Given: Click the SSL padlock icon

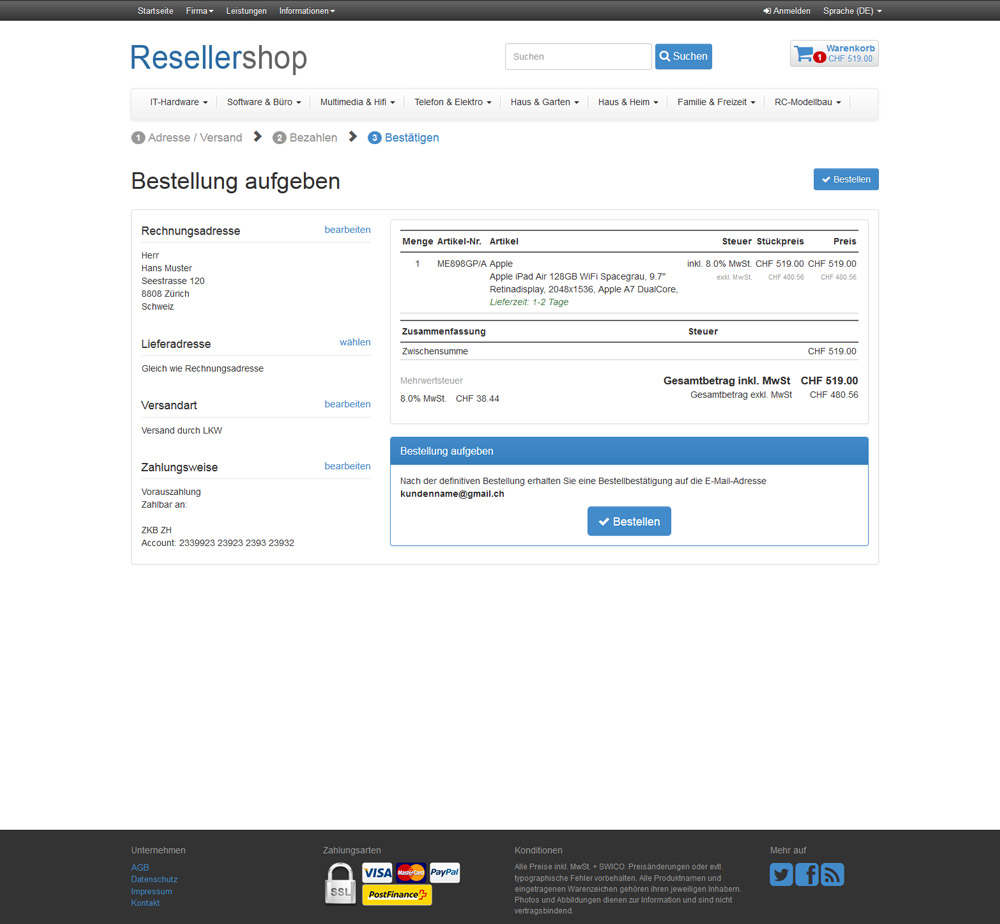Looking at the screenshot, I should pos(340,885).
